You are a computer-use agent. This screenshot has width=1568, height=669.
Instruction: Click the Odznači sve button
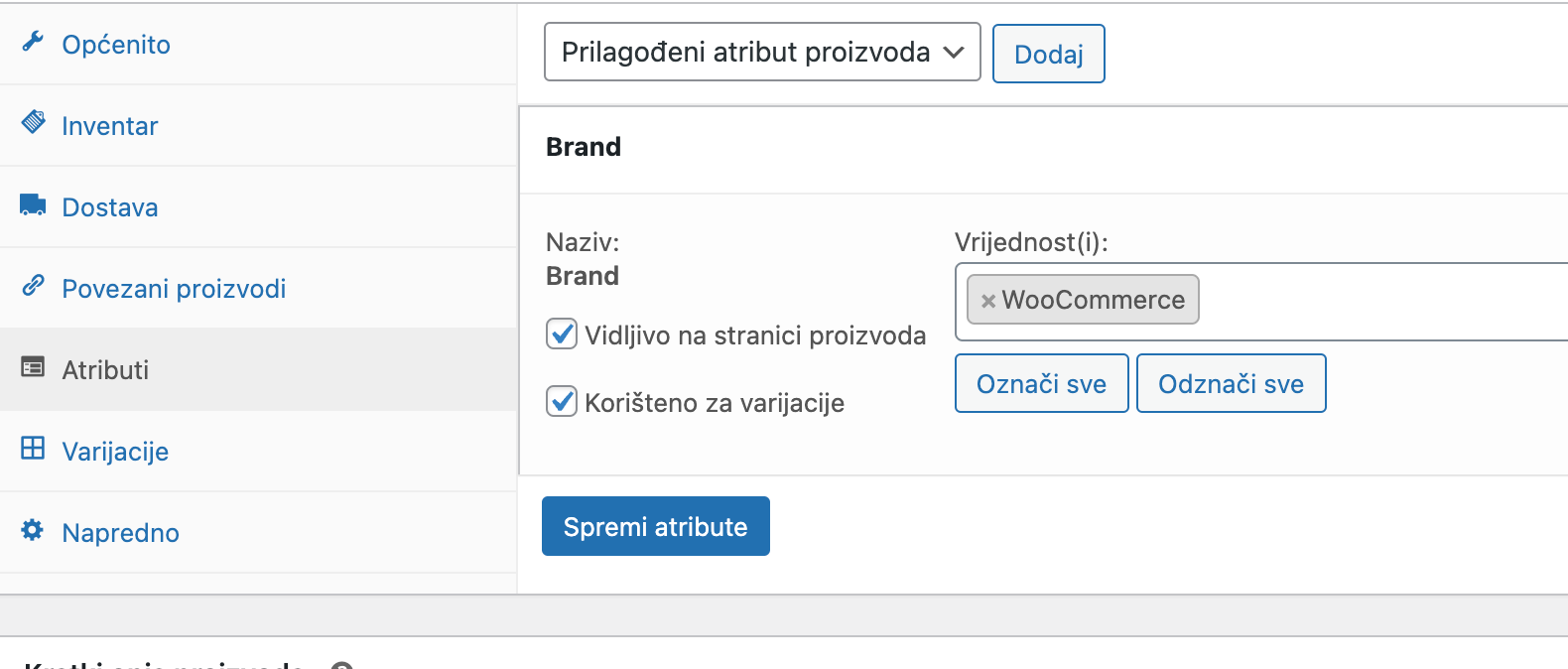pos(1231,383)
